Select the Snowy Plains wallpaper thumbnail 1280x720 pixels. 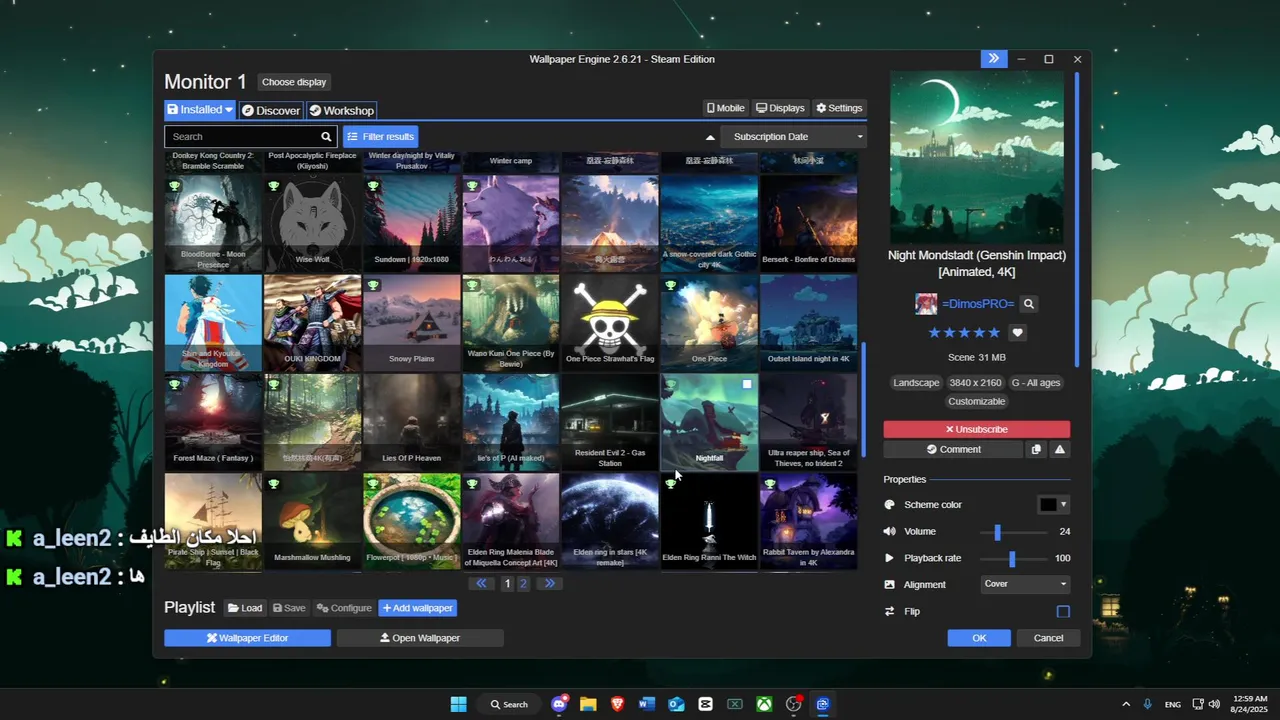click(411, 322)
